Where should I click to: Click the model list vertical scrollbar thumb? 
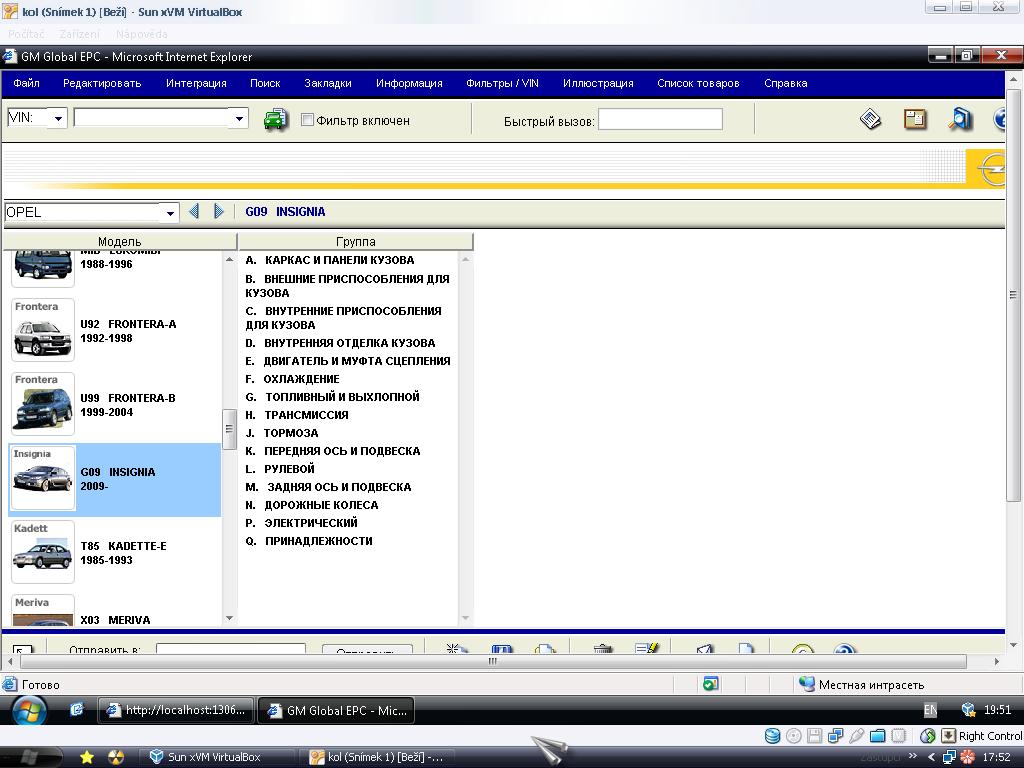tap(229, 429)
